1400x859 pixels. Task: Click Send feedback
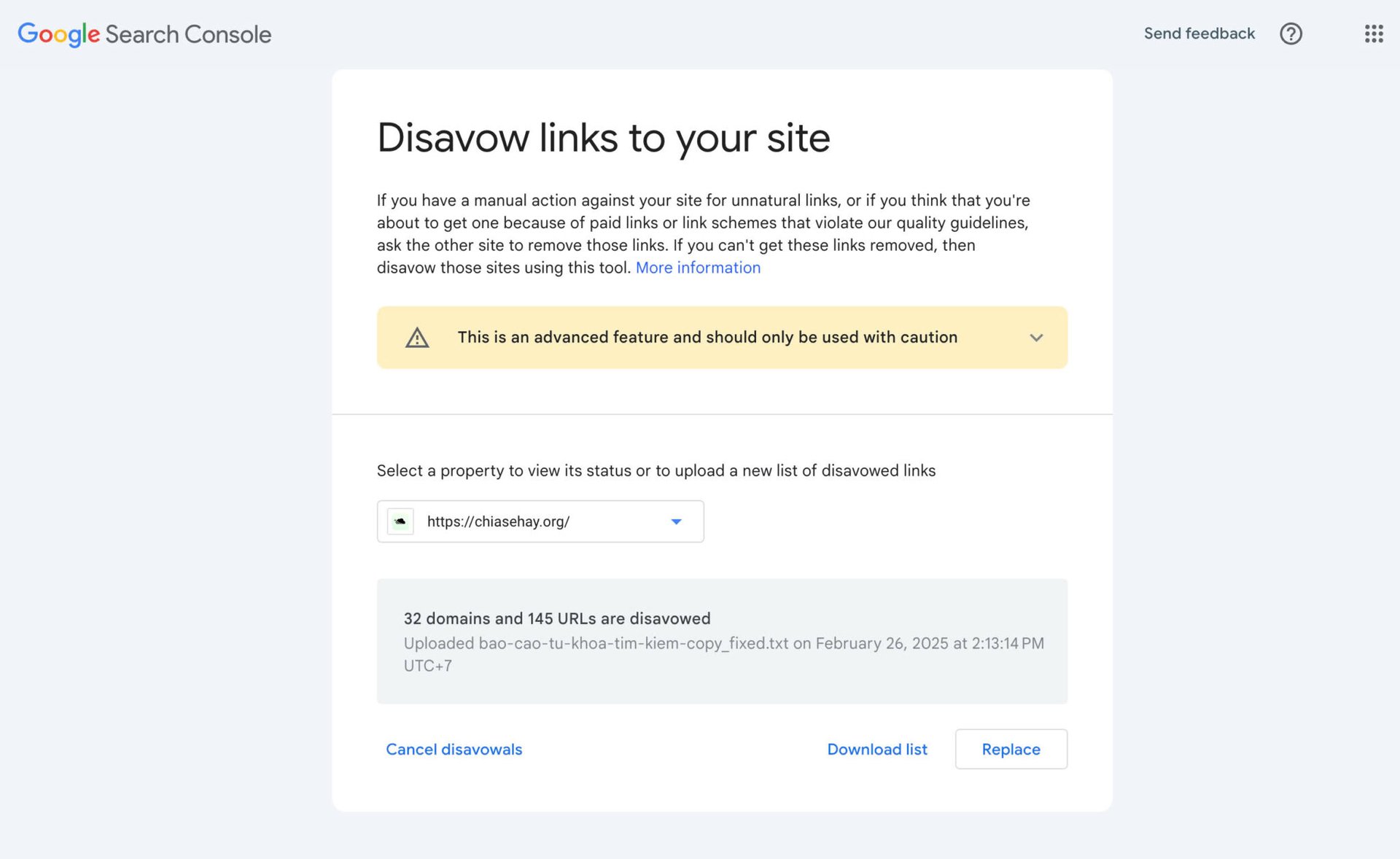tap(1199, 34)
